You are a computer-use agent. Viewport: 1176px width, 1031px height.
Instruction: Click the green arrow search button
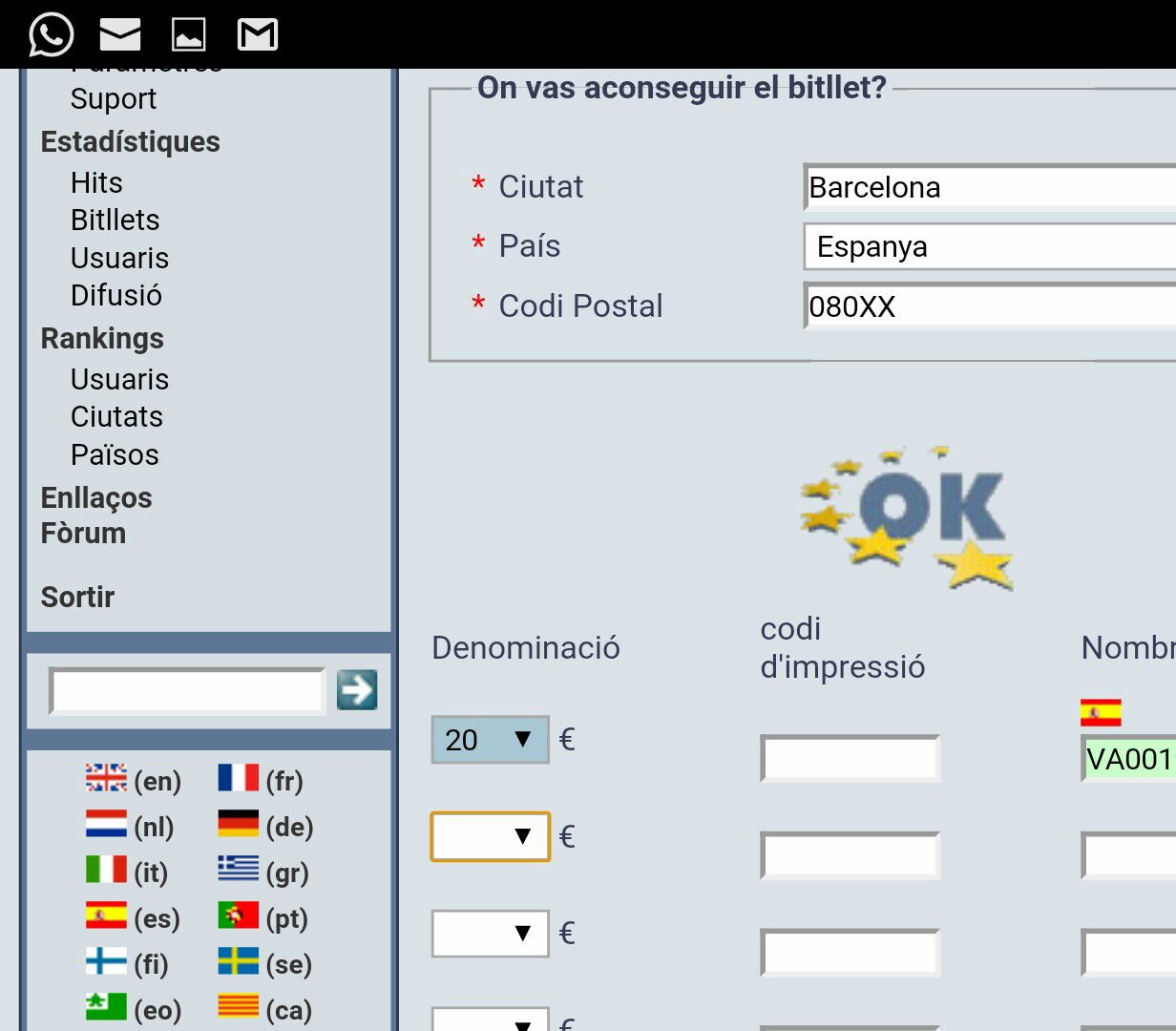[x=357, y=690]
